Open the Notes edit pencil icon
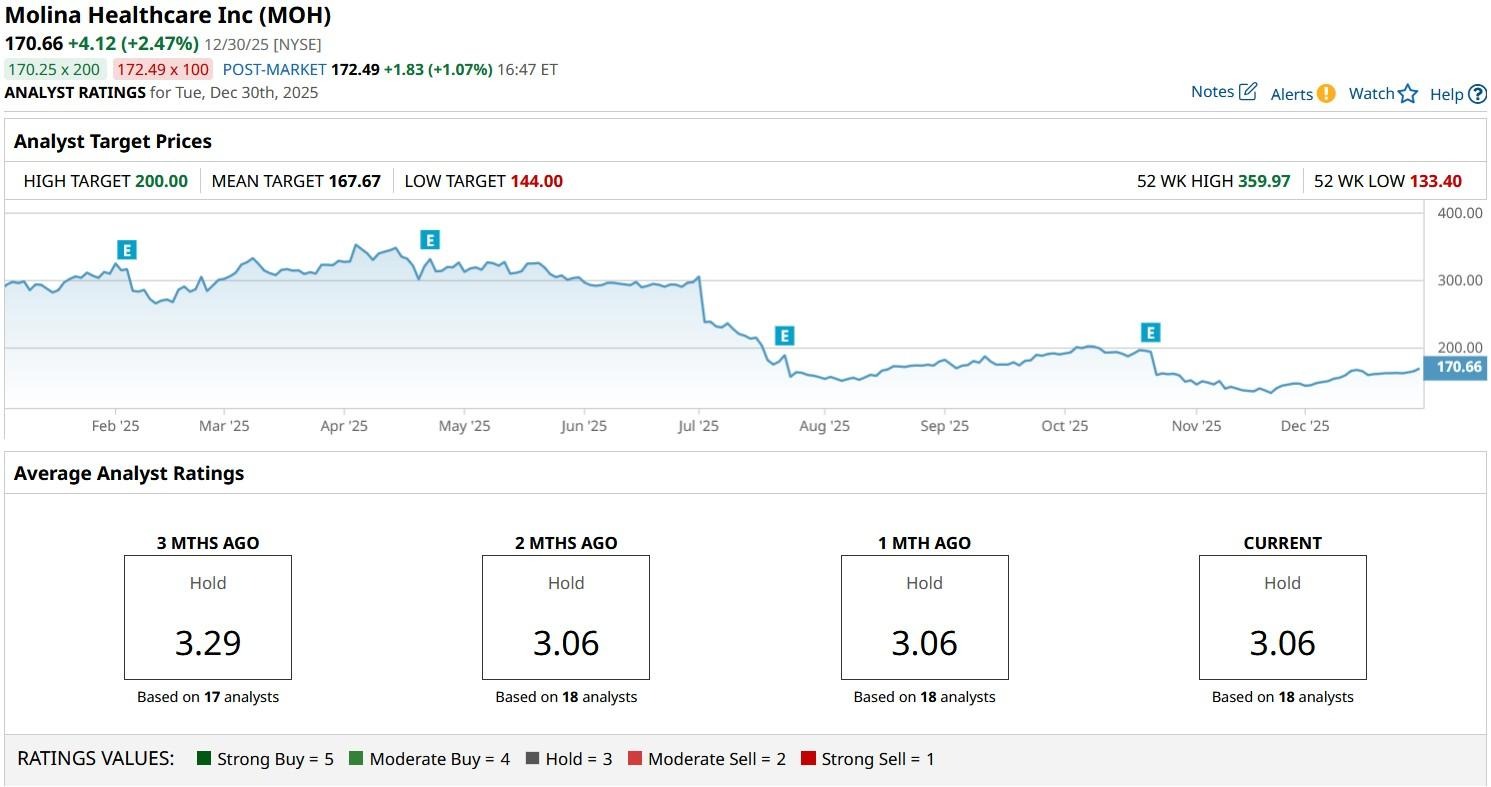 tap(1248, 92)
